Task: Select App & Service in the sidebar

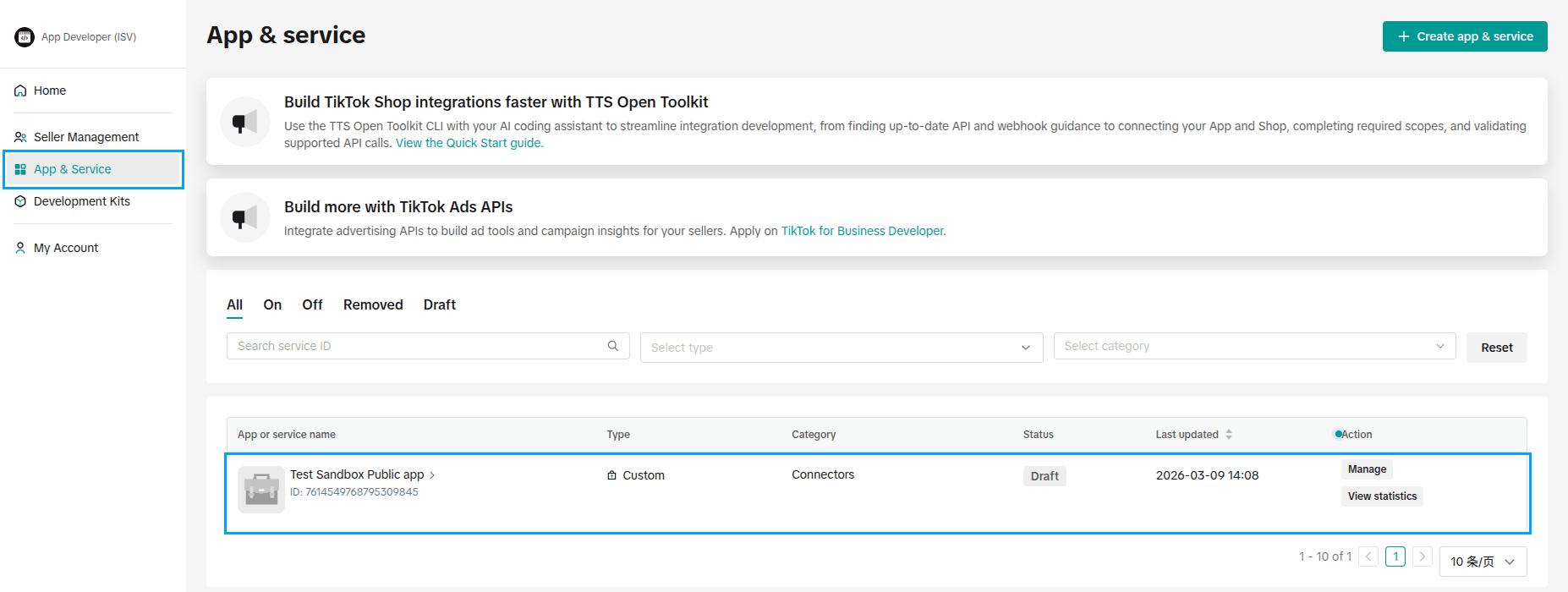Action: click(x=93, y=169)
